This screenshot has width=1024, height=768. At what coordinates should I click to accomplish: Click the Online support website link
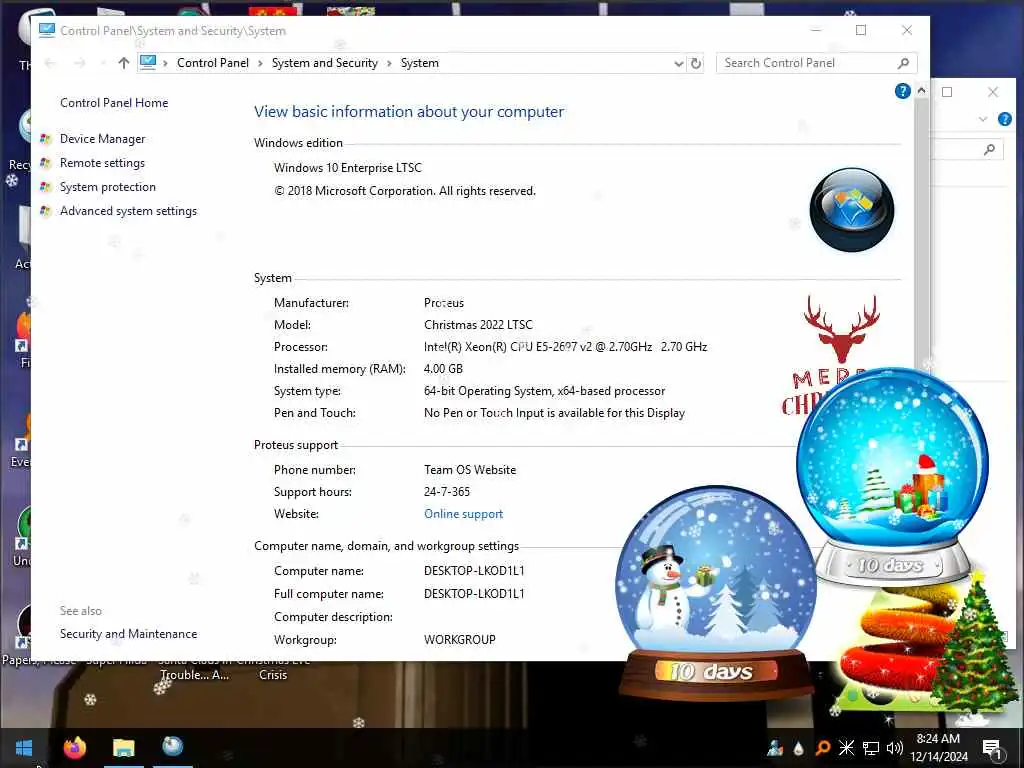click(464, 514)
